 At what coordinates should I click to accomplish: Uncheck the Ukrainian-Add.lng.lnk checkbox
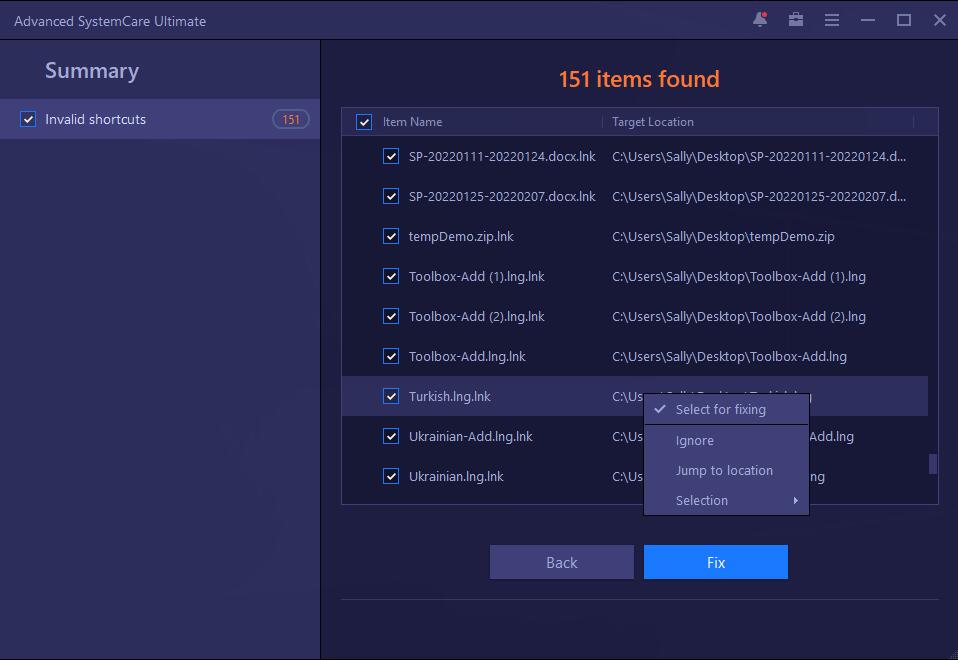click(391, 436)
